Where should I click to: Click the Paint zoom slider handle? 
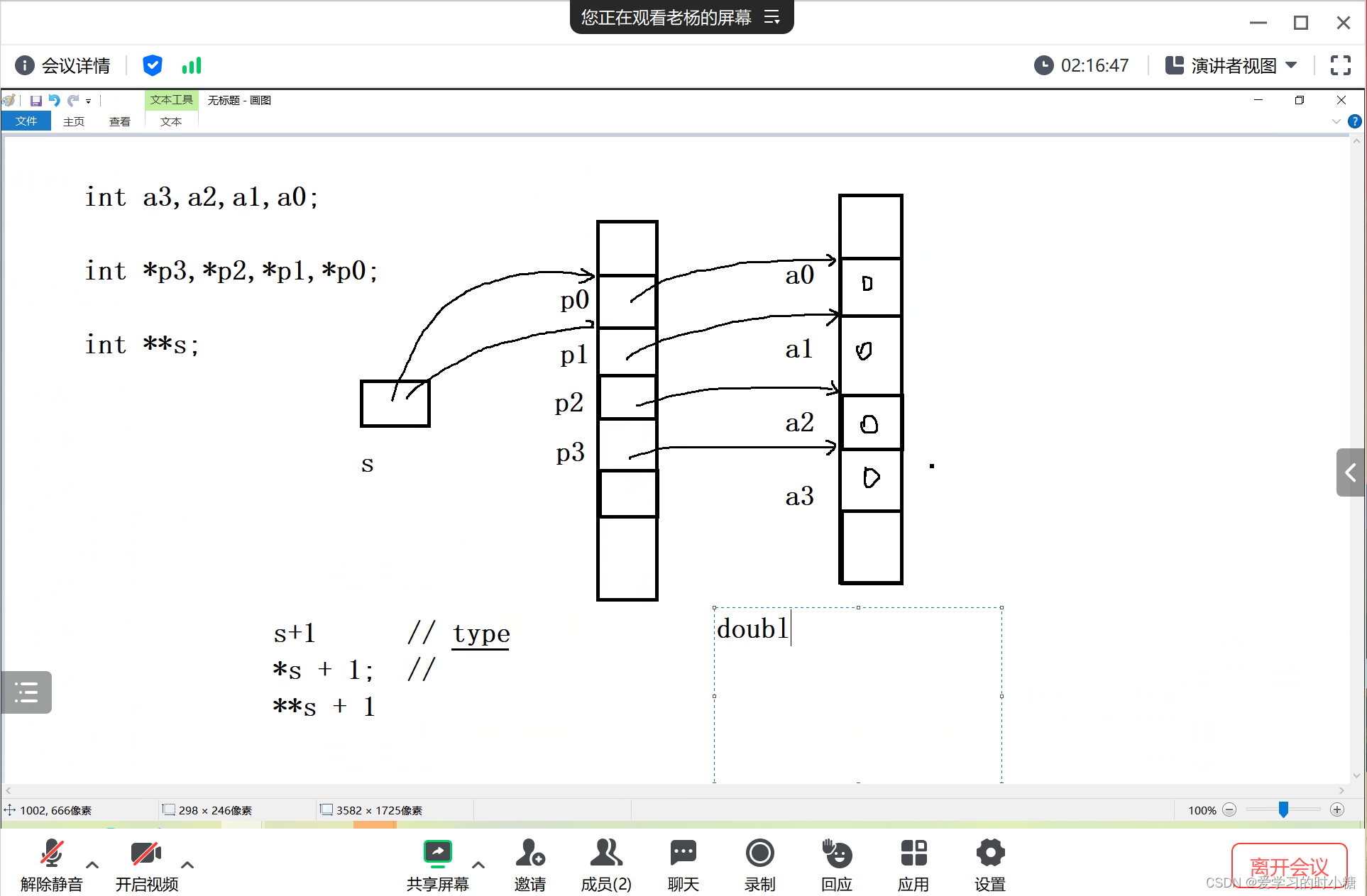(1283, 809)
